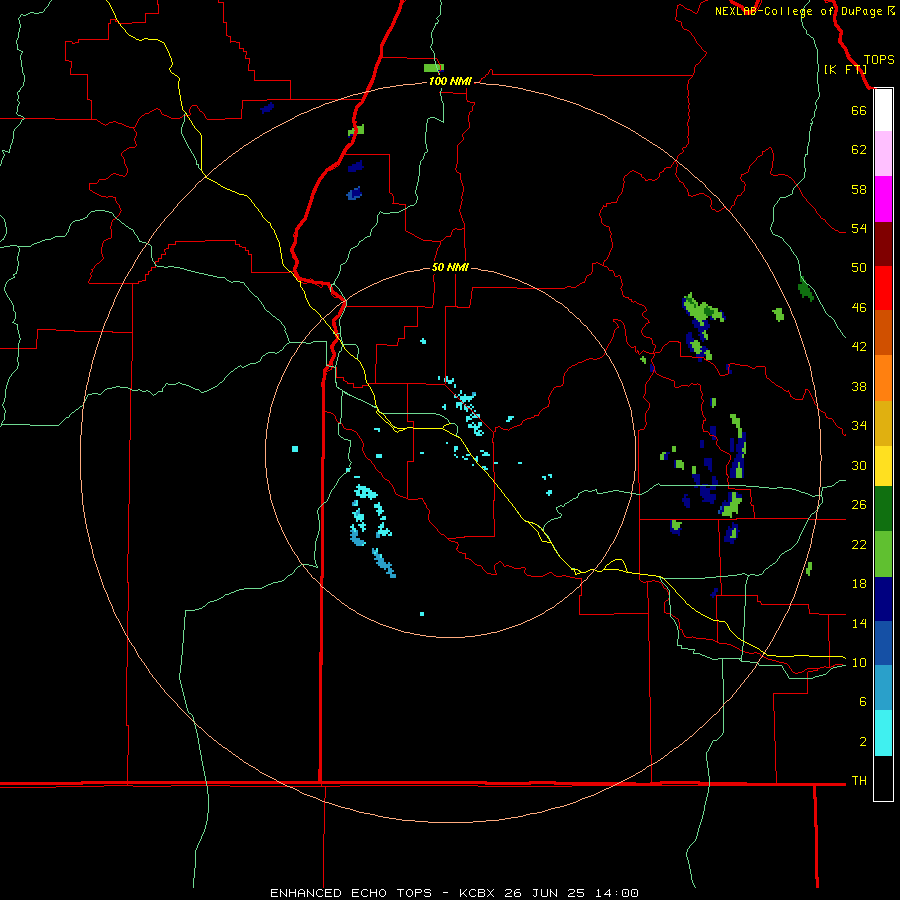
Task: Click the legend value '62'
Action: coord(859,150)
